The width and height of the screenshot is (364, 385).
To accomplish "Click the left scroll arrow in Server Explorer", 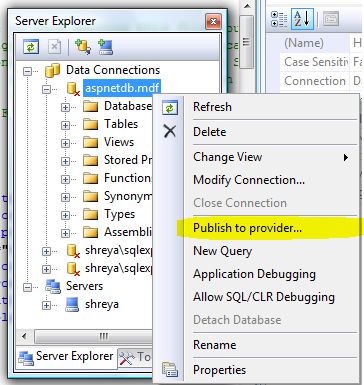I will click(x=24, y=337).
